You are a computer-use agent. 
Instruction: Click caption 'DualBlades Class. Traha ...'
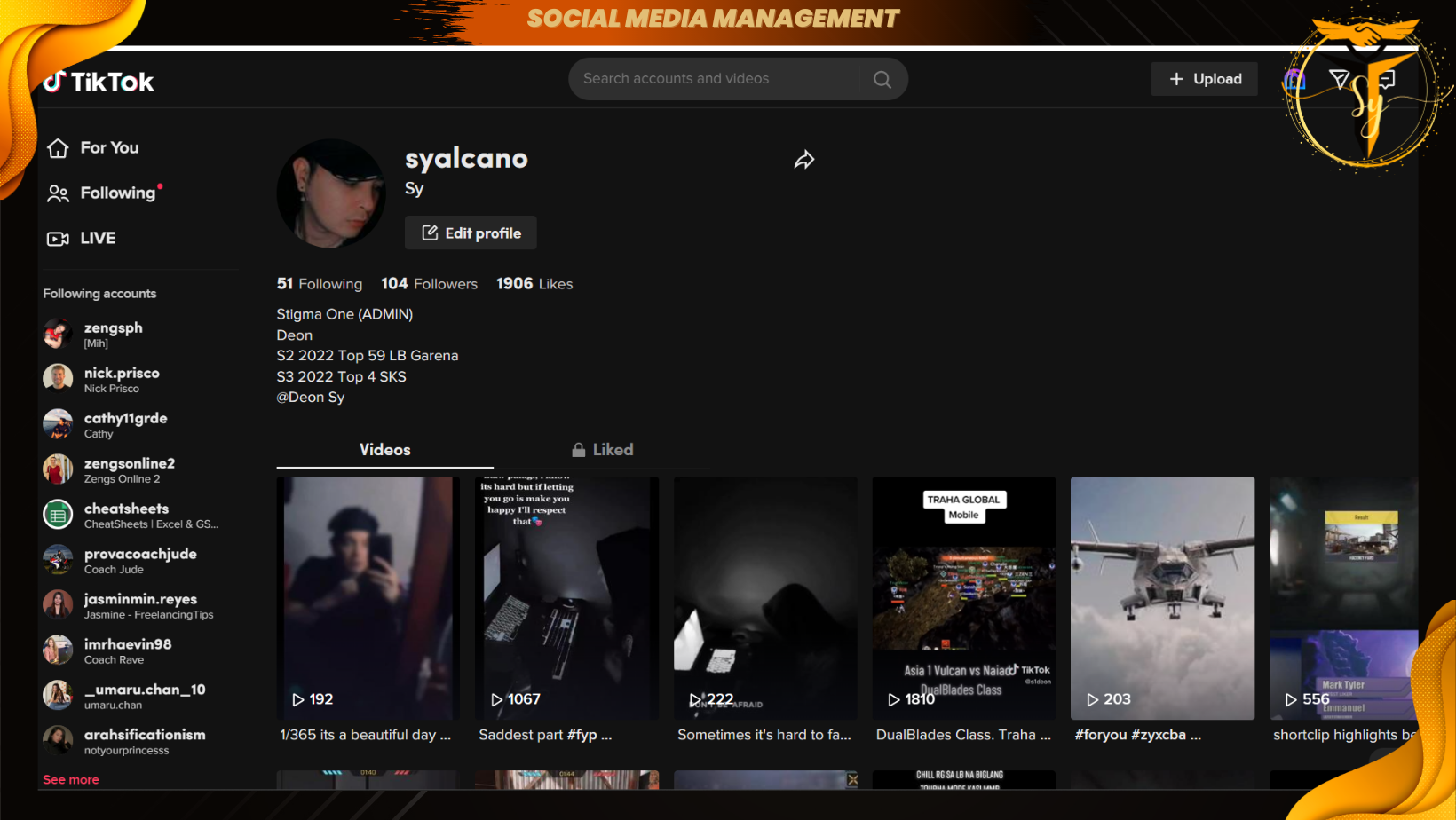coord(963,735)
